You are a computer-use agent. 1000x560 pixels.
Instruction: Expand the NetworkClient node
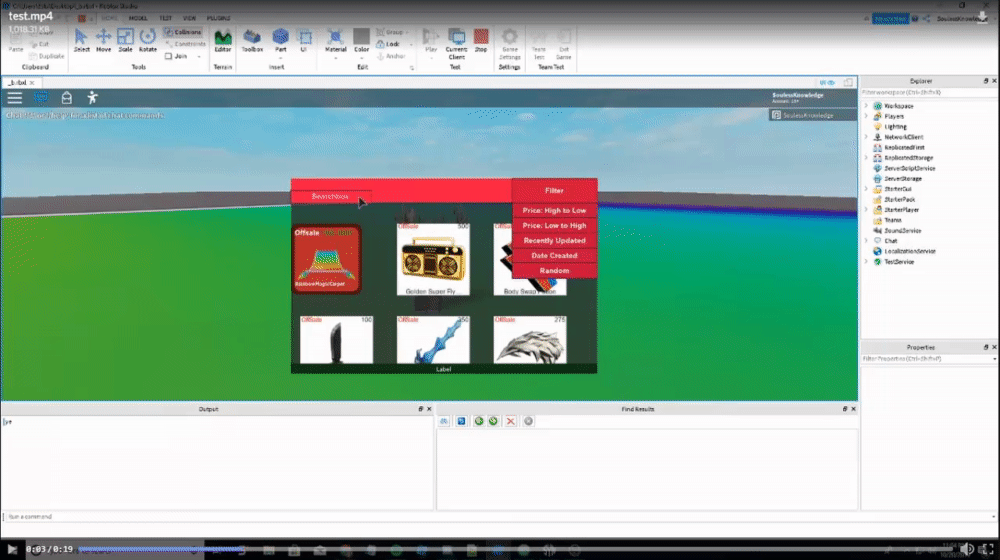pyautogui.click(x=866, y=137)
